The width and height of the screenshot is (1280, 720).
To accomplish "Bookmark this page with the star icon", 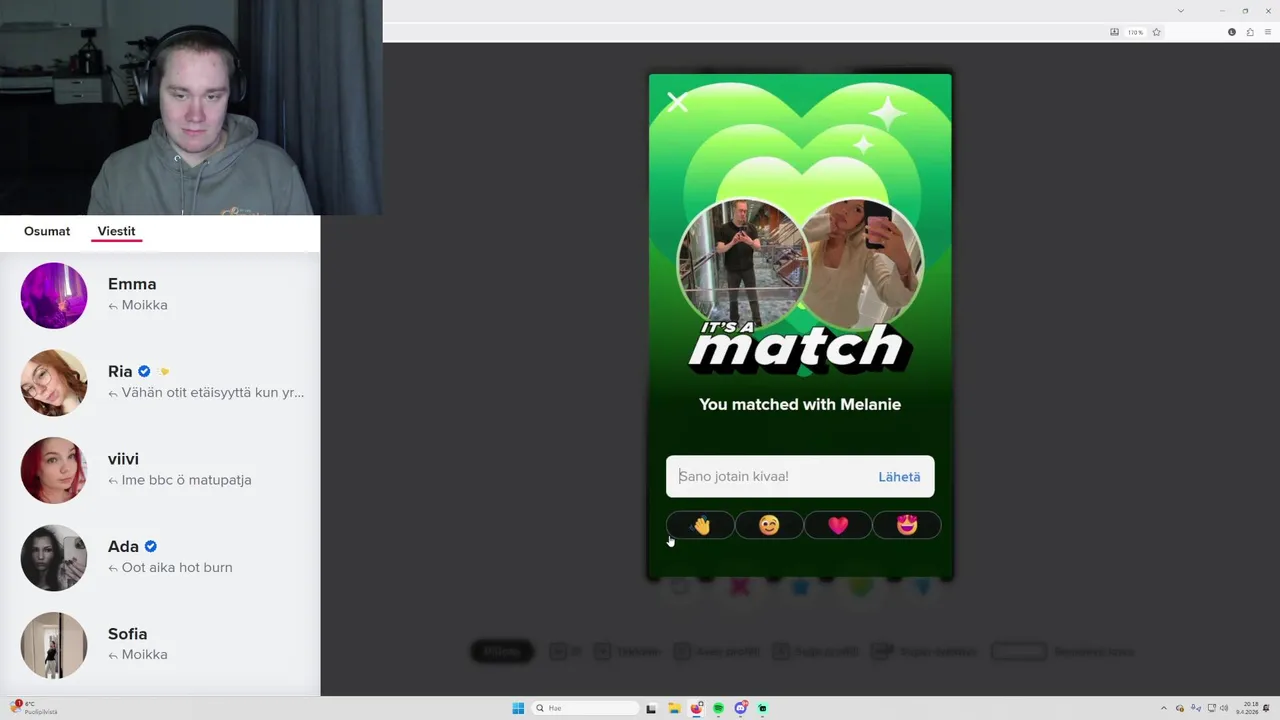I will click(x=1156, y=32).
